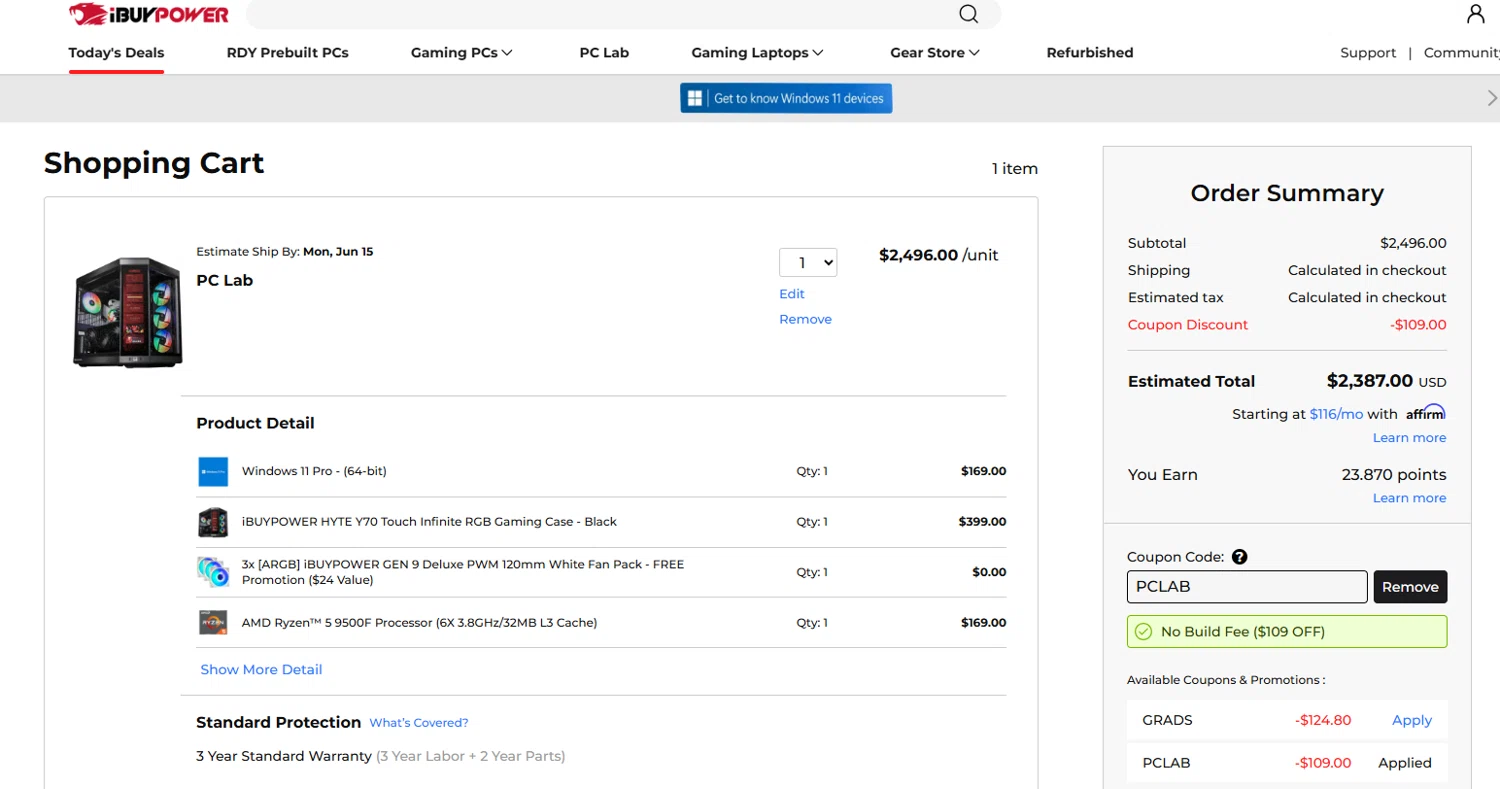Click the green coupon checkmark icon
Image resolution: width=1500 pixels, height=789 pixels.
click(x=1143, y=632)
